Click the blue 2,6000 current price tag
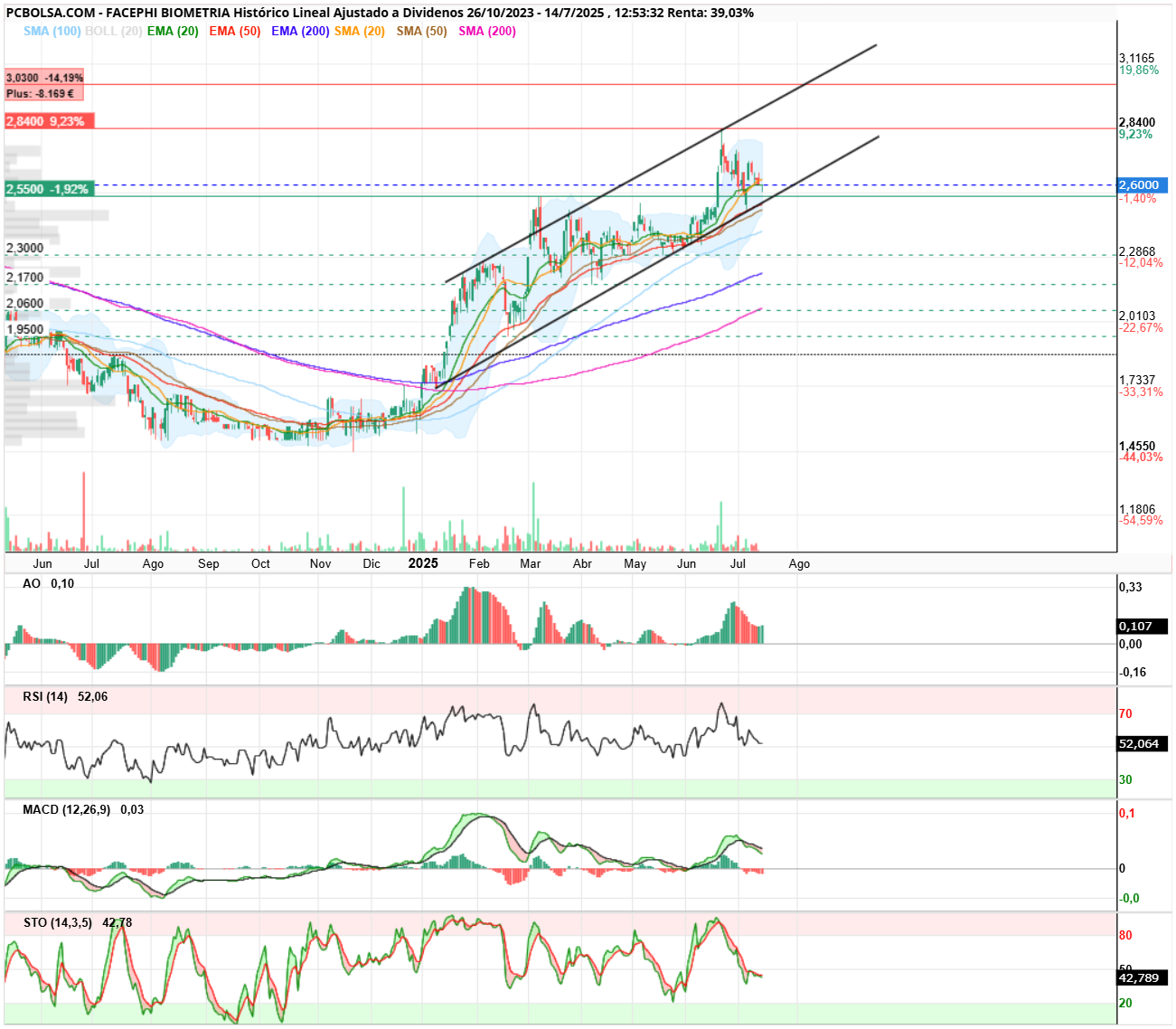Viewport: 1176px width, 1029px height. click(x=1143, y=185)
